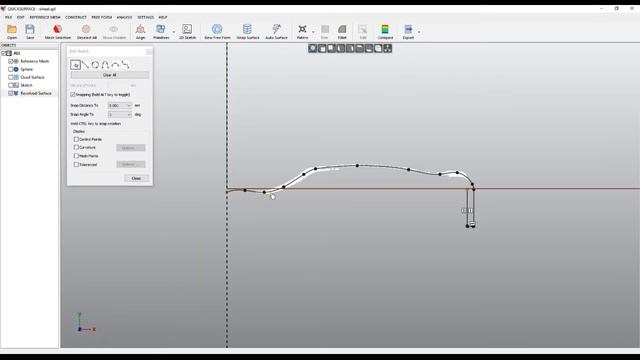The height and width of the screenshot is (360, 640).
Task: Hide the Reference Mesh in object tree
Action: coord(11,61)
